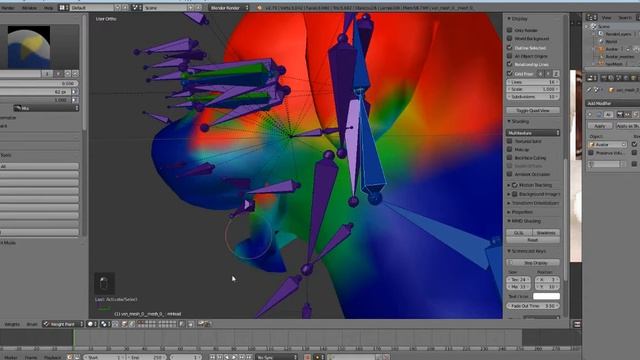This screenshot has width=640, height=360.
Task: Click the Shadeless button under MMD Shading
Action: pos(546,233)
